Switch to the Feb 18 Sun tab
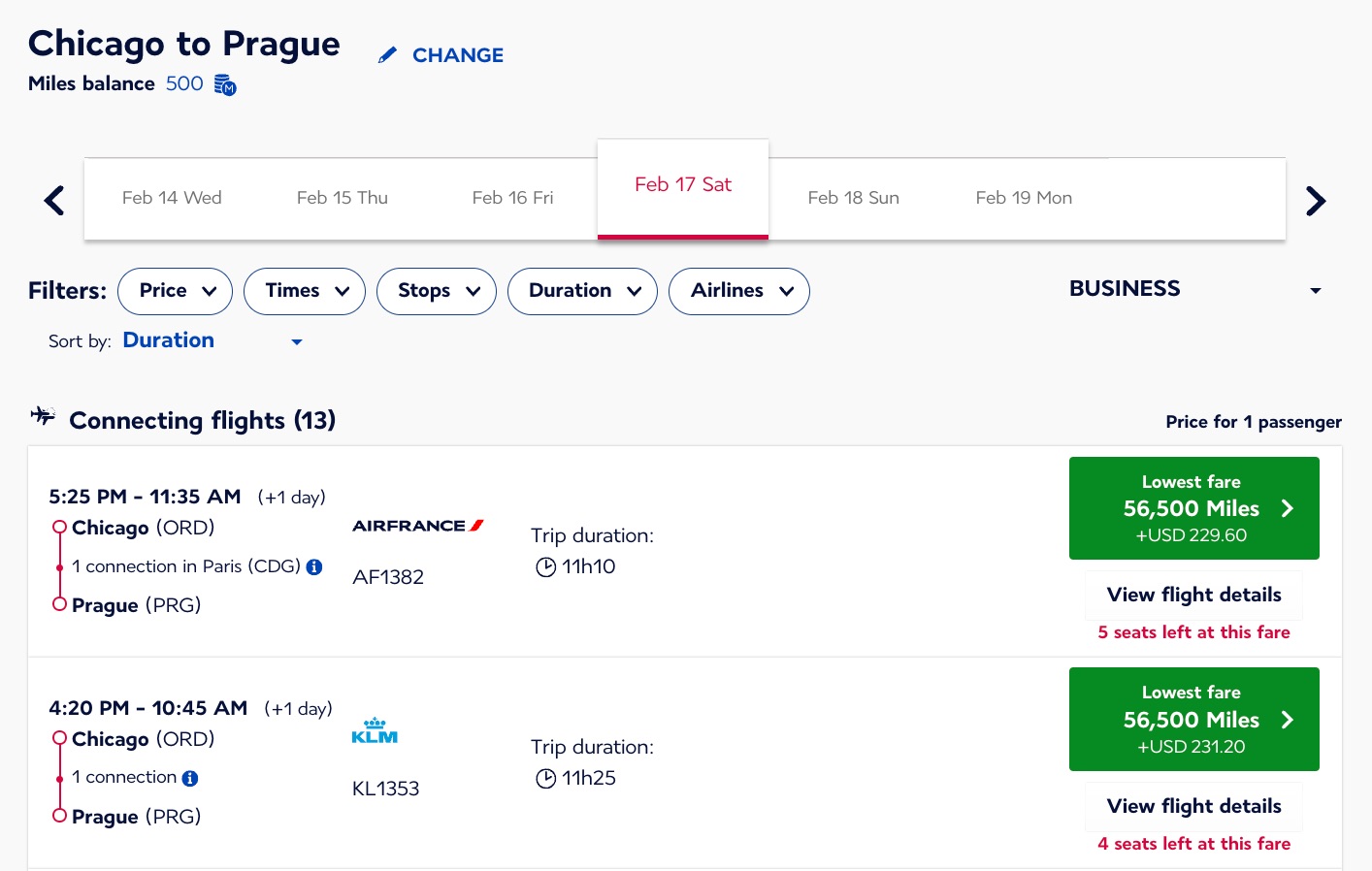The height and width of the screenshot is (871, 1372). 853,198
